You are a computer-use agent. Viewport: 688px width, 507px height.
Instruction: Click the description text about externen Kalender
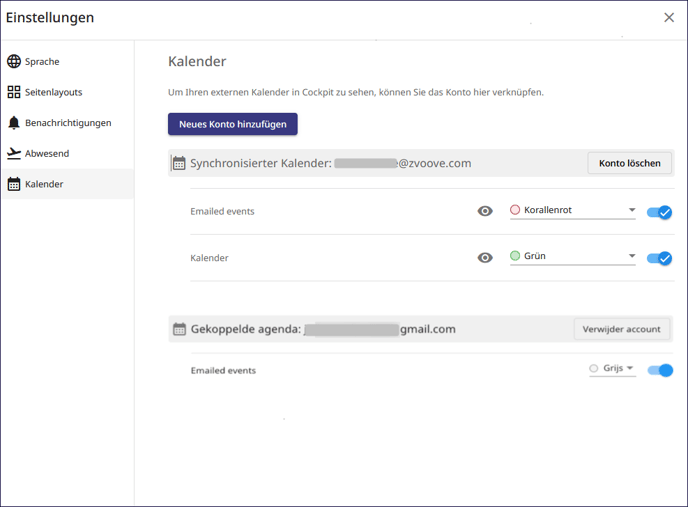pos(356,92)
